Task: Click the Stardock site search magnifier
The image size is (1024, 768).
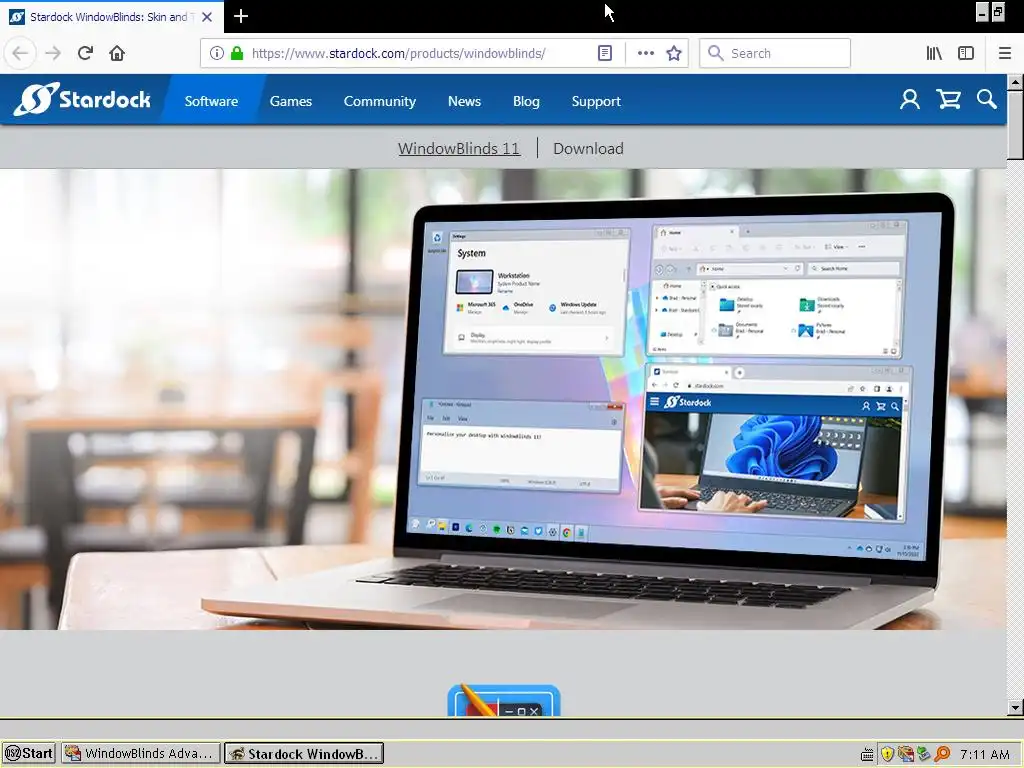Action: [987, 99]
